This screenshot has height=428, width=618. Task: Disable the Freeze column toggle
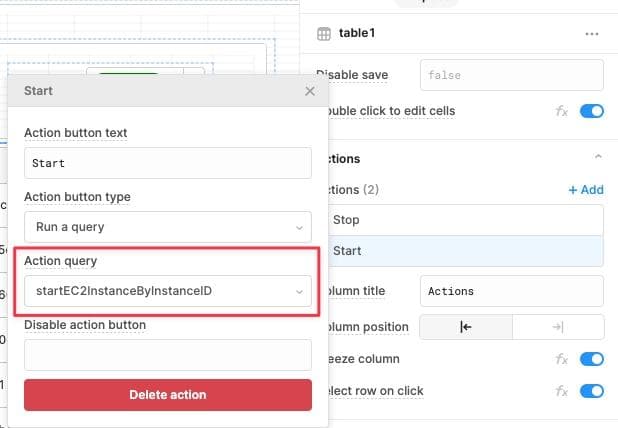coord(592,359)
